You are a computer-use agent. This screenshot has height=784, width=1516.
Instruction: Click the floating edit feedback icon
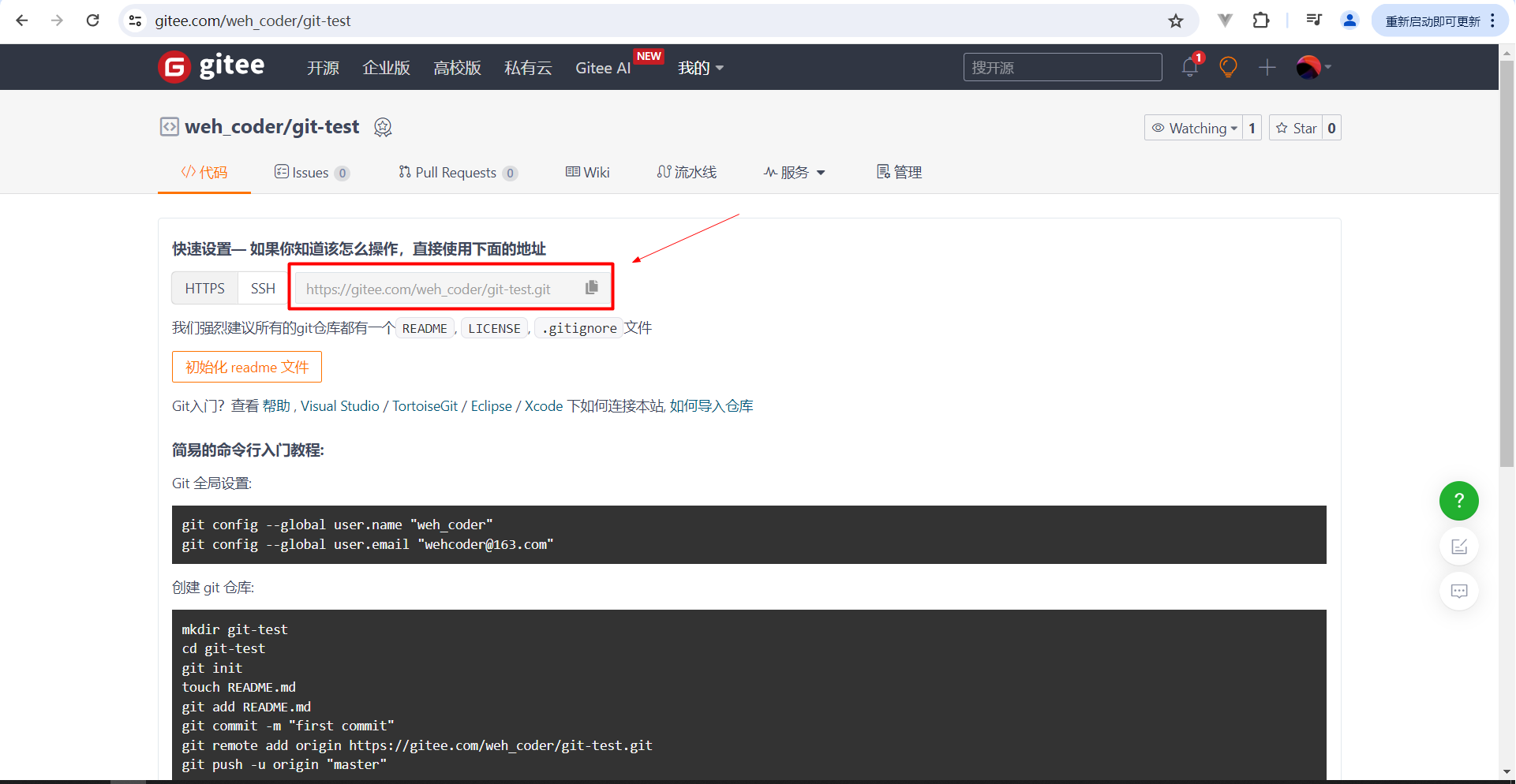pyautogui.click(x=1458, y=547)
